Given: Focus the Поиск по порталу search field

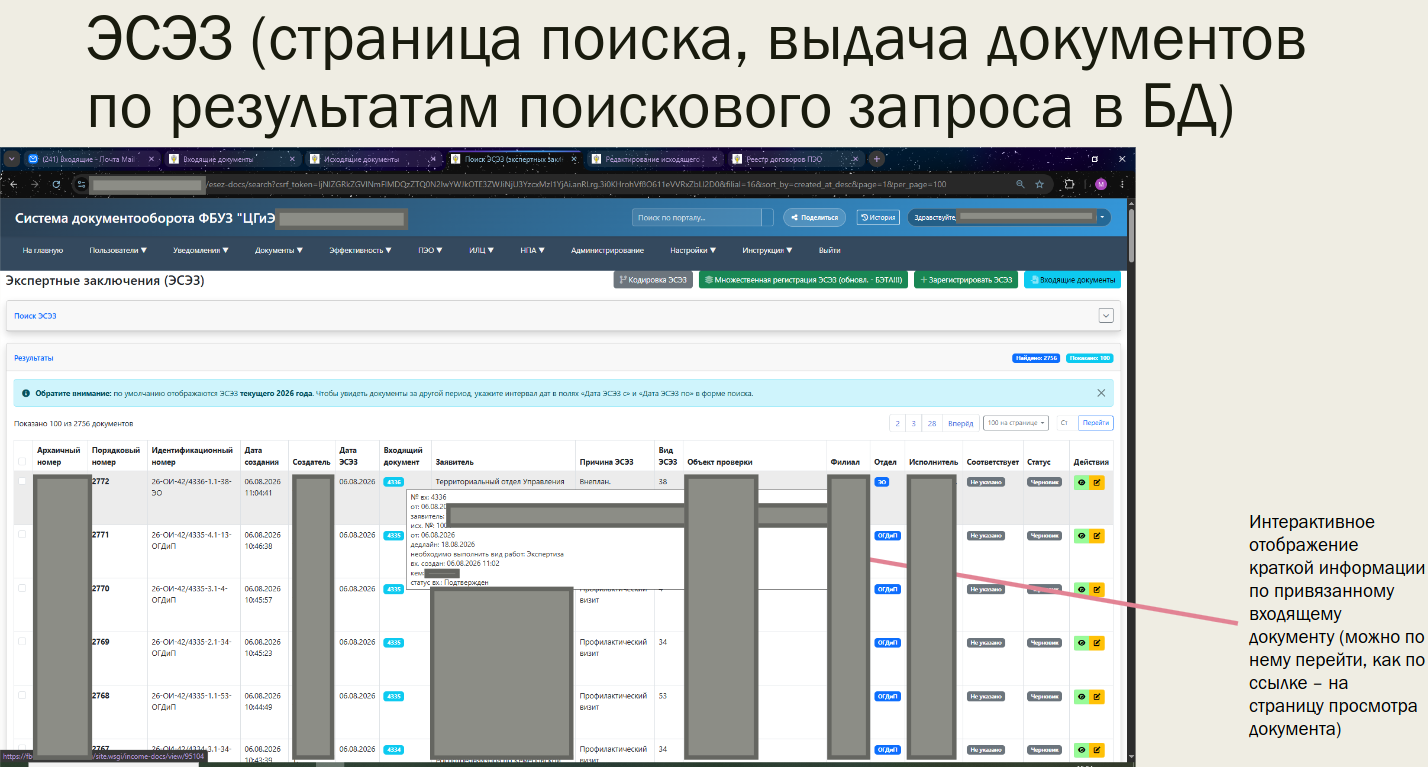Looking at the screenshot, I should [697, 217].
